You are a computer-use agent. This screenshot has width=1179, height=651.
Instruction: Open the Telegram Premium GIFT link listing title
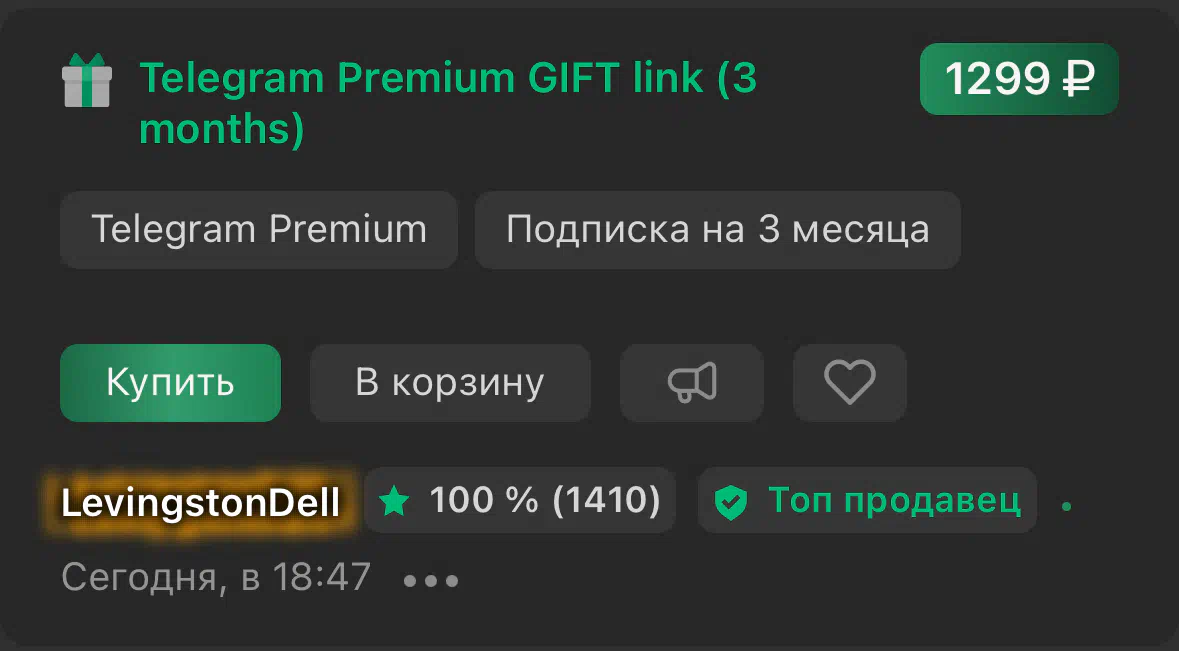448,103
